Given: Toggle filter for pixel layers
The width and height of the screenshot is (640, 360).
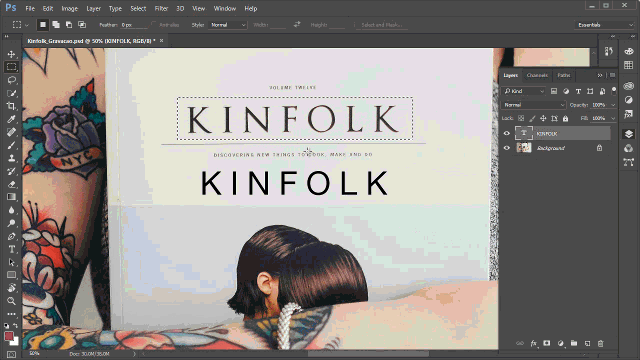Looking at the screenshot, I should 554,91.
